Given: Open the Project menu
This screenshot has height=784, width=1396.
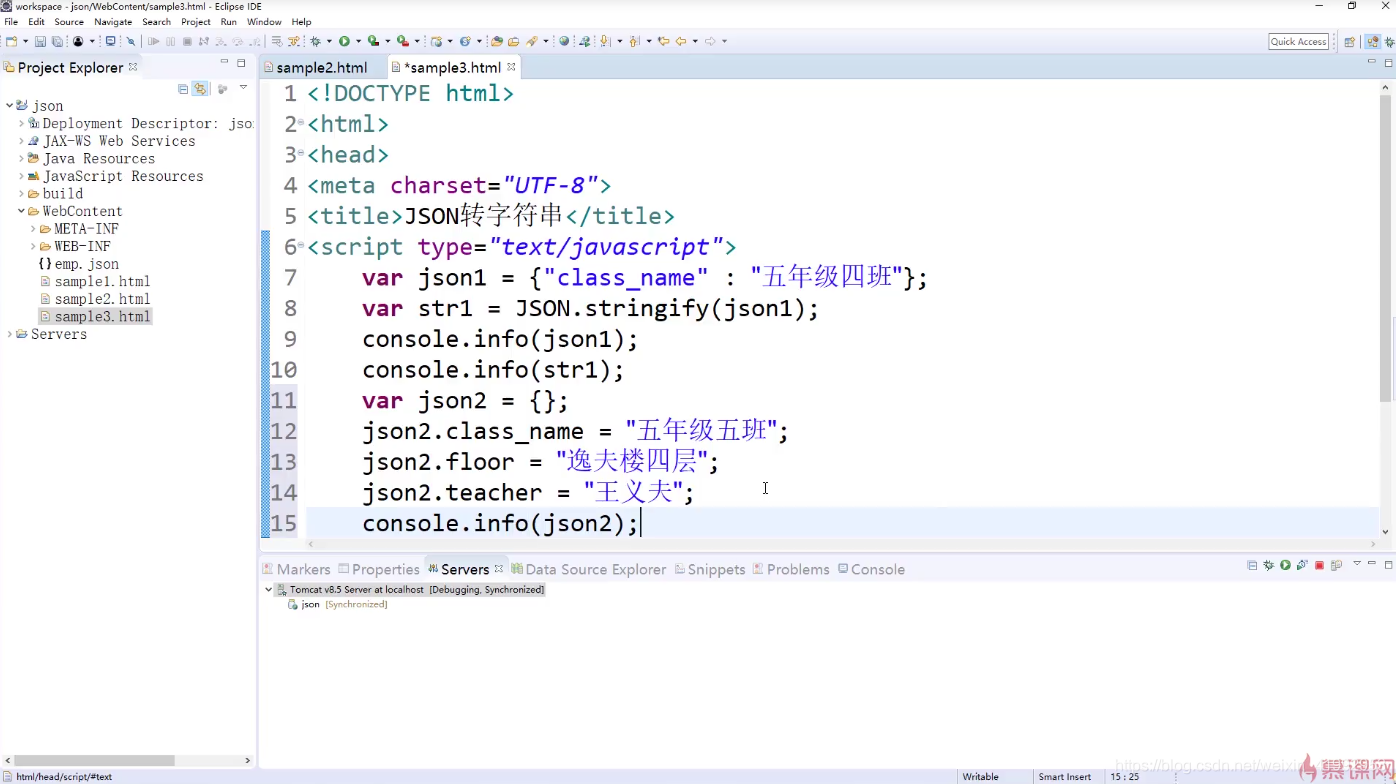Looking at the screenshot, I should tap(196, 22).
